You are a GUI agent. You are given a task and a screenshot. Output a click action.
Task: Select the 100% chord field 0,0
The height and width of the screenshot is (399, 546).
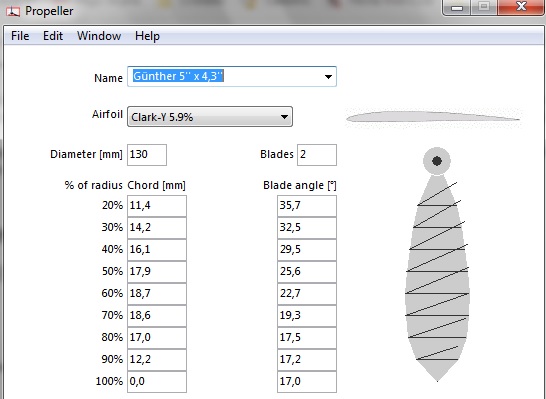[x=157, y=382]
